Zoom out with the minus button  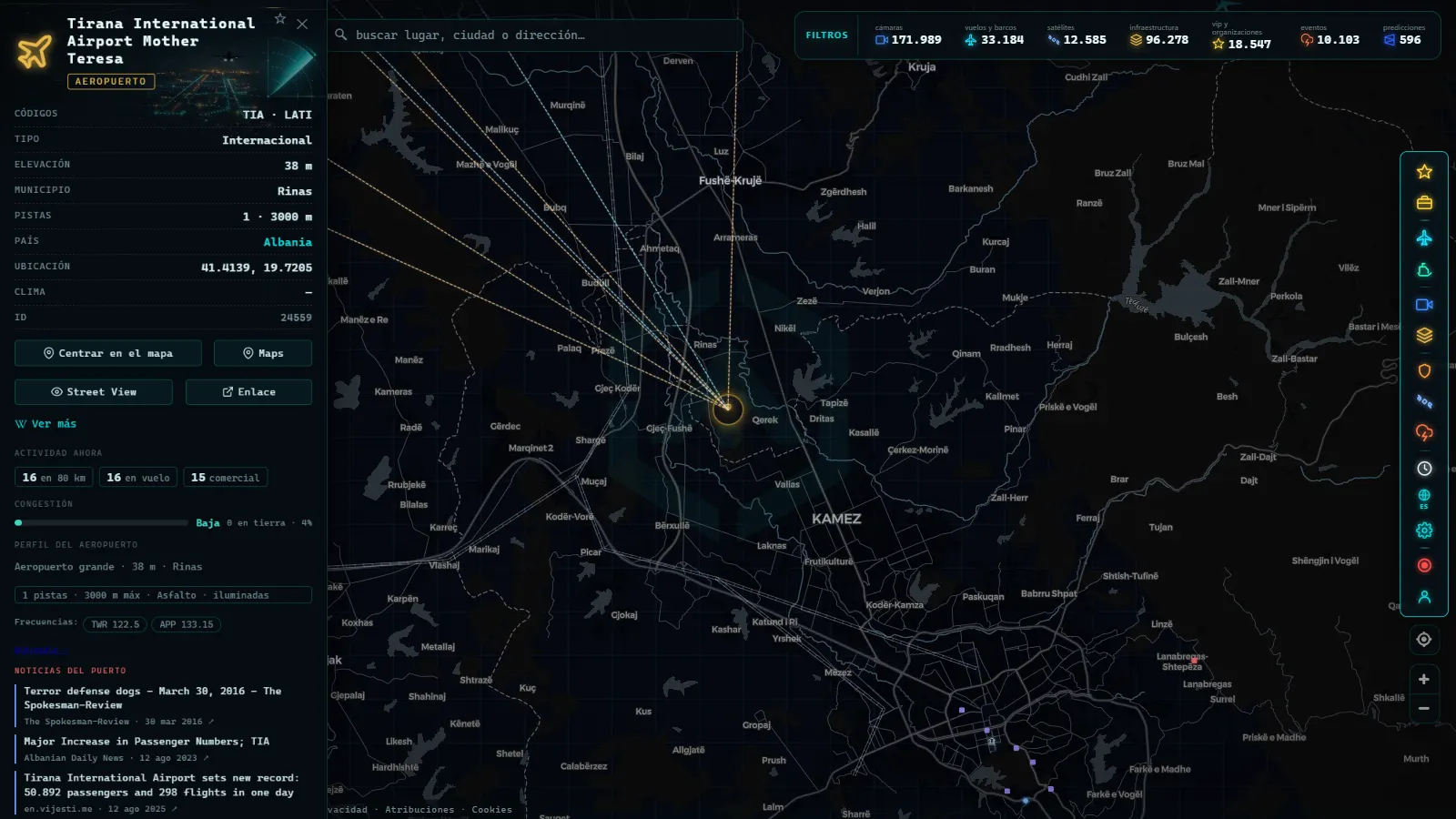click(x=1424, y=708)
